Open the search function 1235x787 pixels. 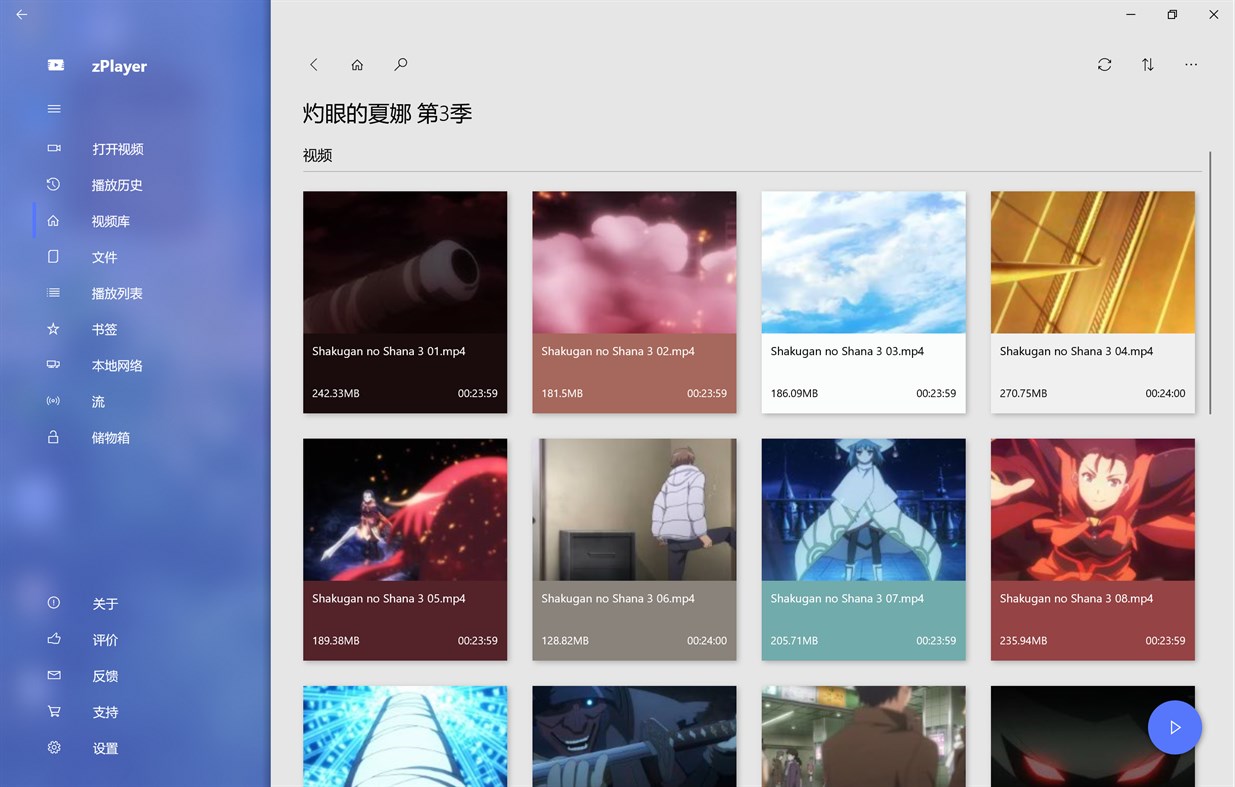coord(400,64)
